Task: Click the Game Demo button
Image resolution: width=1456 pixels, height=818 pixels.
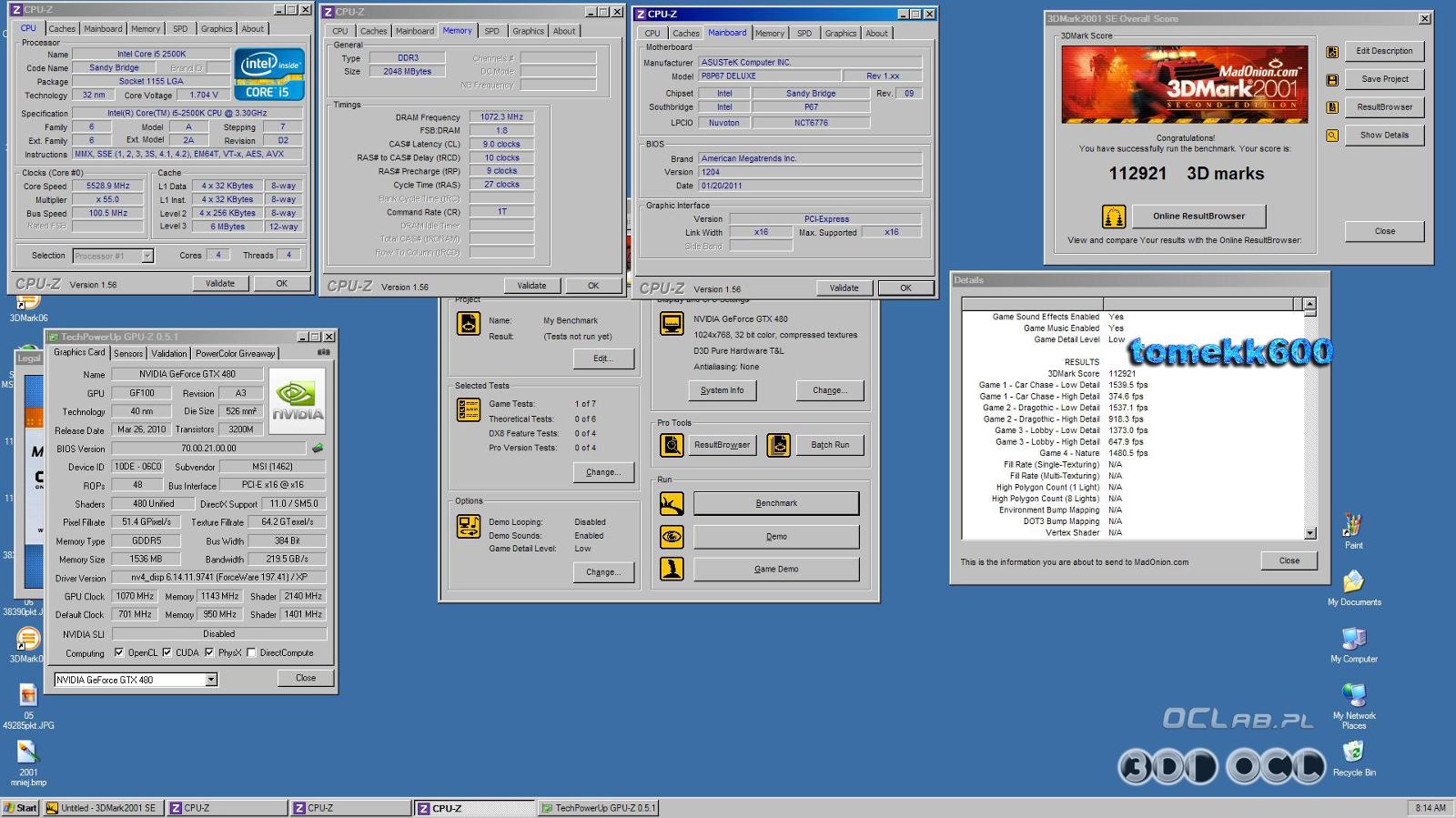Action: point(776,569)
